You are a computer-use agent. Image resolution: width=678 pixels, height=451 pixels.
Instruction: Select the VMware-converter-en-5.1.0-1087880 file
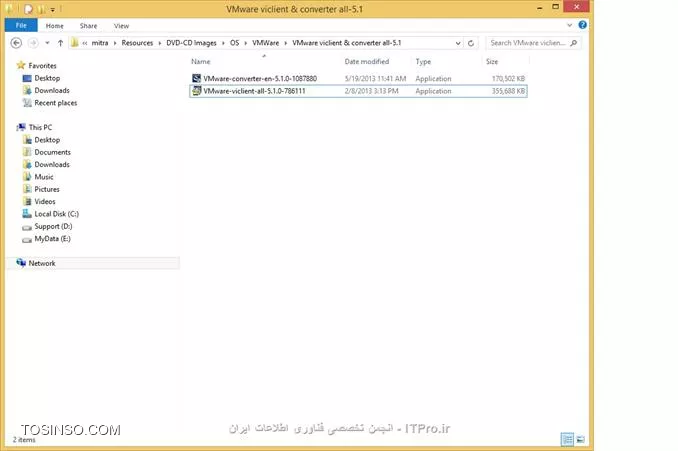(x=358, y=79)
